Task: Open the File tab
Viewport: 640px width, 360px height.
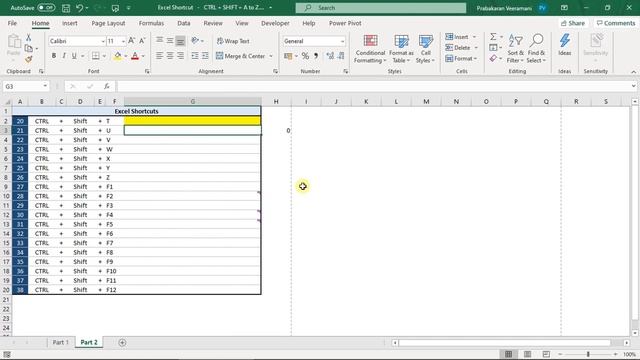Action: point(12,23)
